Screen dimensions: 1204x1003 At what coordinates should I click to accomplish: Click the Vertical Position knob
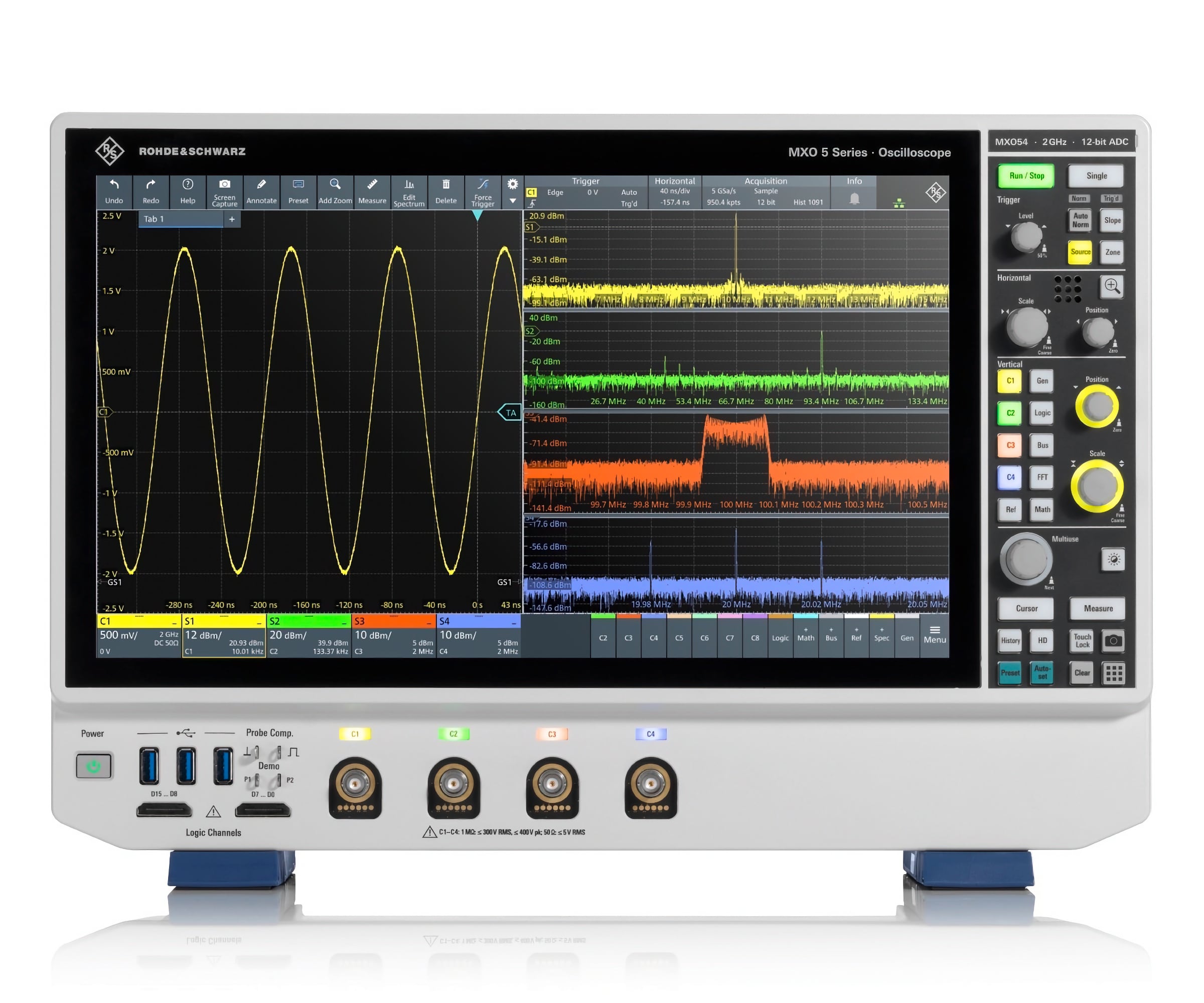click(x=1097, y=406)
